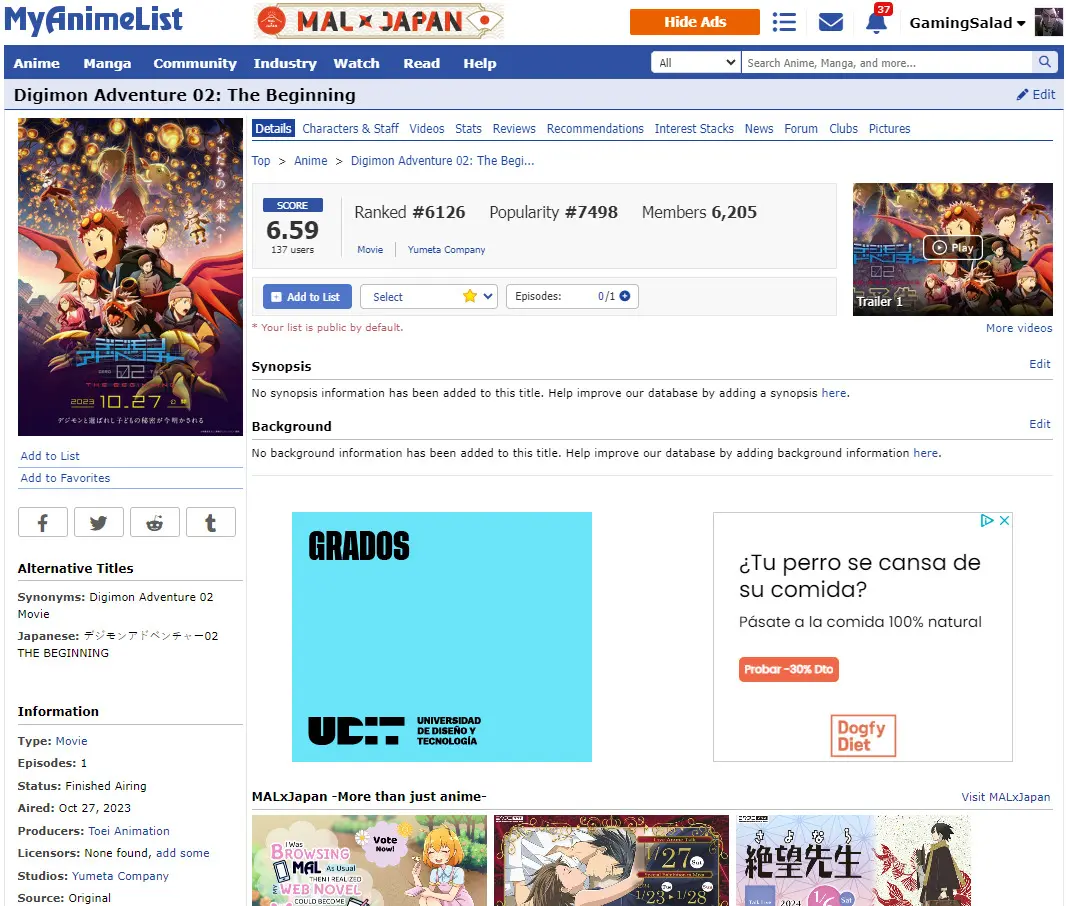Click Studios Yumeta Company link in Information
1066x906 pixels.
pos(120,876)
